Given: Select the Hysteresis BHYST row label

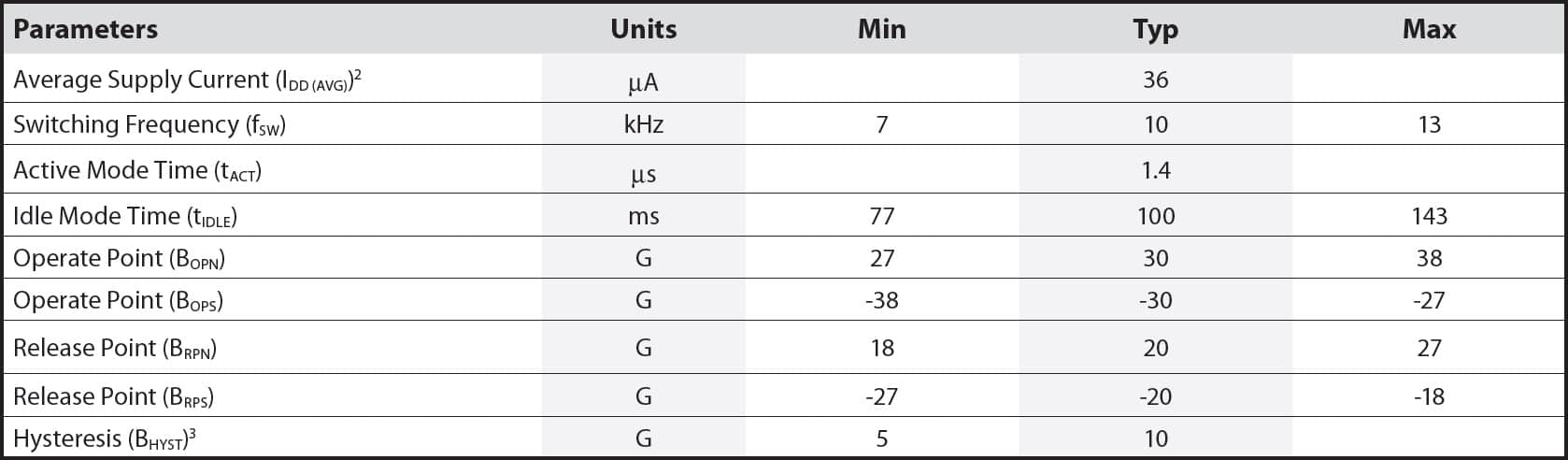Looking at the screenshot, I should [105, 438].
